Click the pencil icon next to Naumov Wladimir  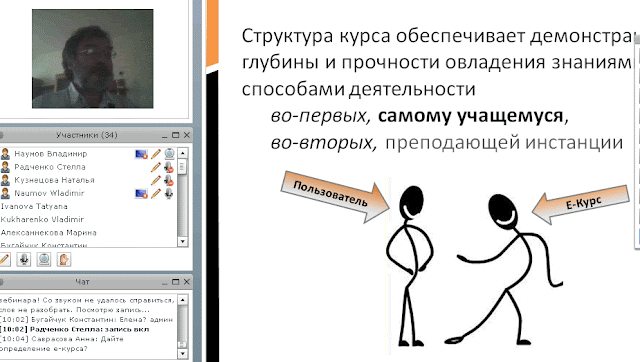tap(156, 193)
